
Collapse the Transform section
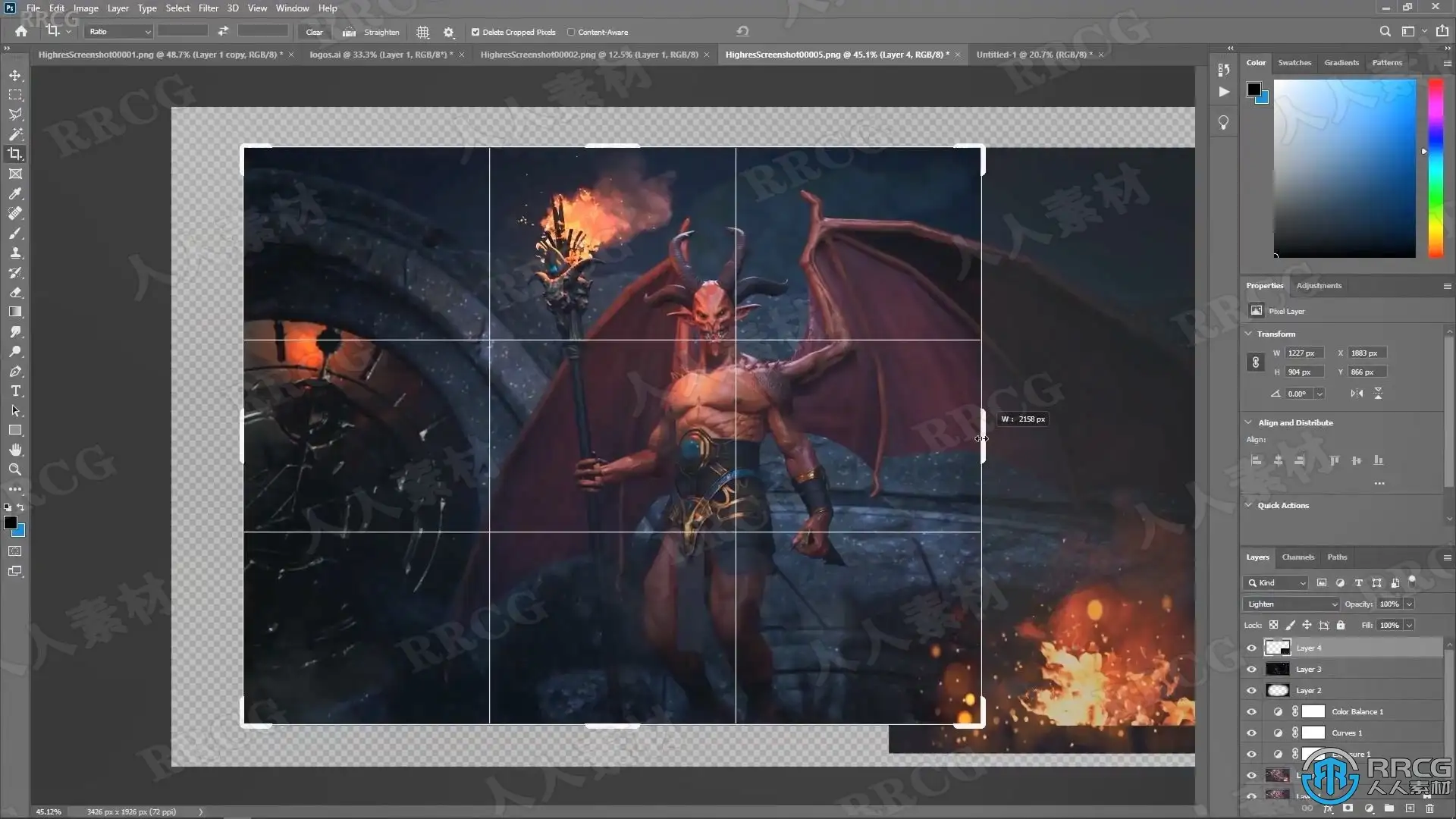[1249, 334]
